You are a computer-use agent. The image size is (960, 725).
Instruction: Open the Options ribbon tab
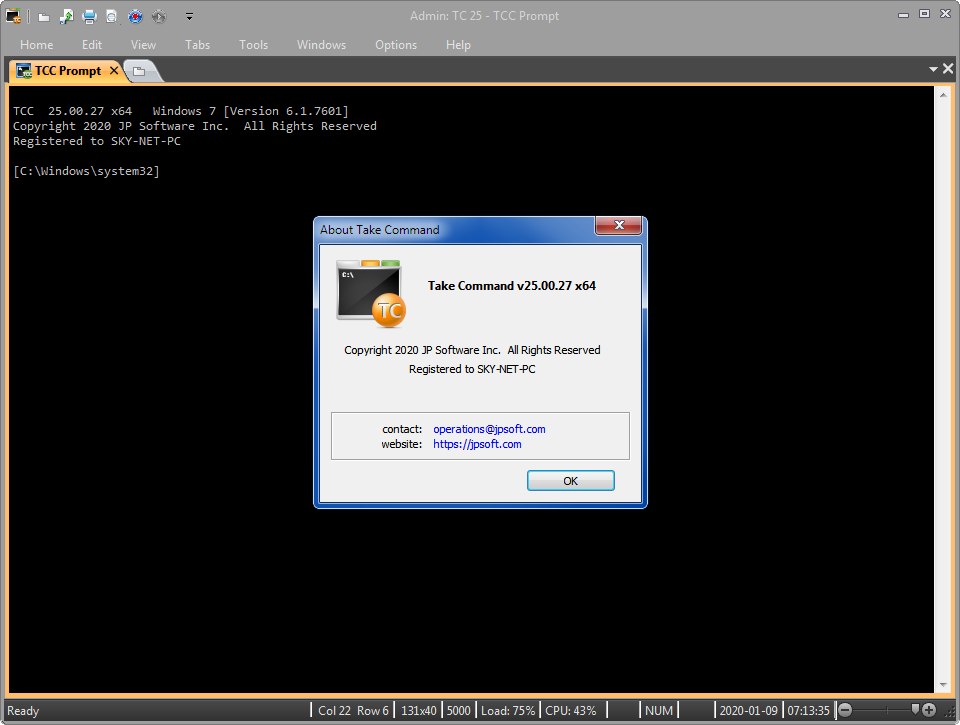tap(396, 45)
